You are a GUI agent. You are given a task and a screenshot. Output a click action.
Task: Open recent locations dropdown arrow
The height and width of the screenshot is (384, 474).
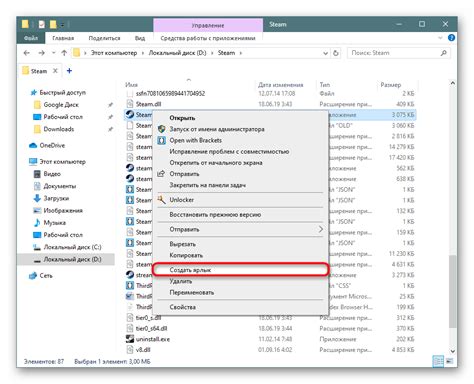(x=53, y=53)
